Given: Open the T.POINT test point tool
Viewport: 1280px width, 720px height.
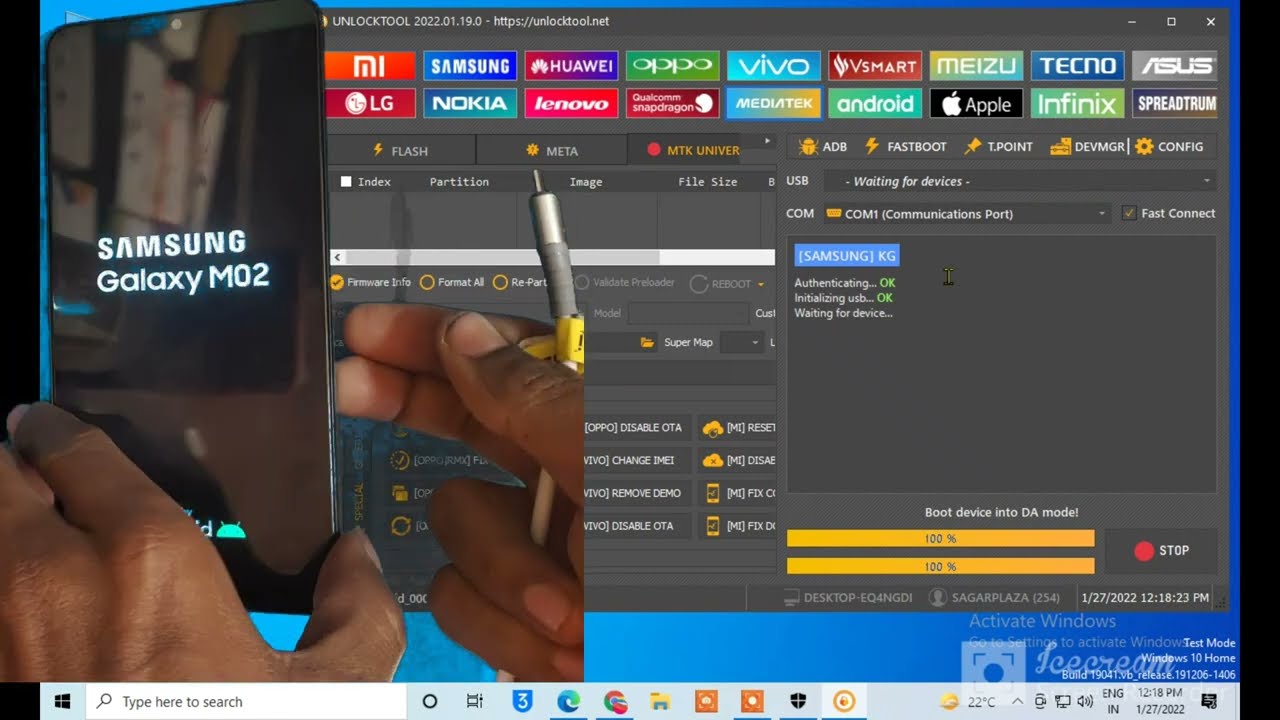Looking at the screenshot, I should [998, 146].
